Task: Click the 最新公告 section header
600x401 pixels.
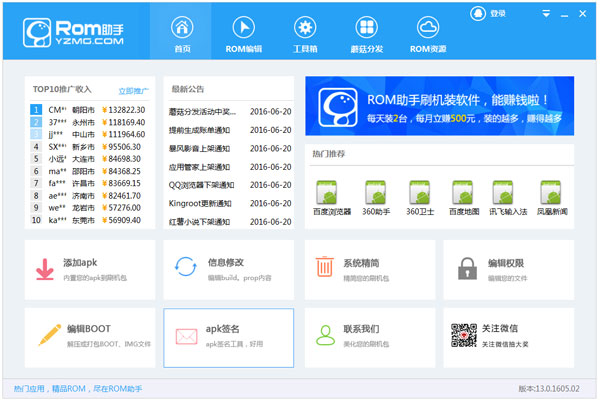Action: tap(188, 89)
